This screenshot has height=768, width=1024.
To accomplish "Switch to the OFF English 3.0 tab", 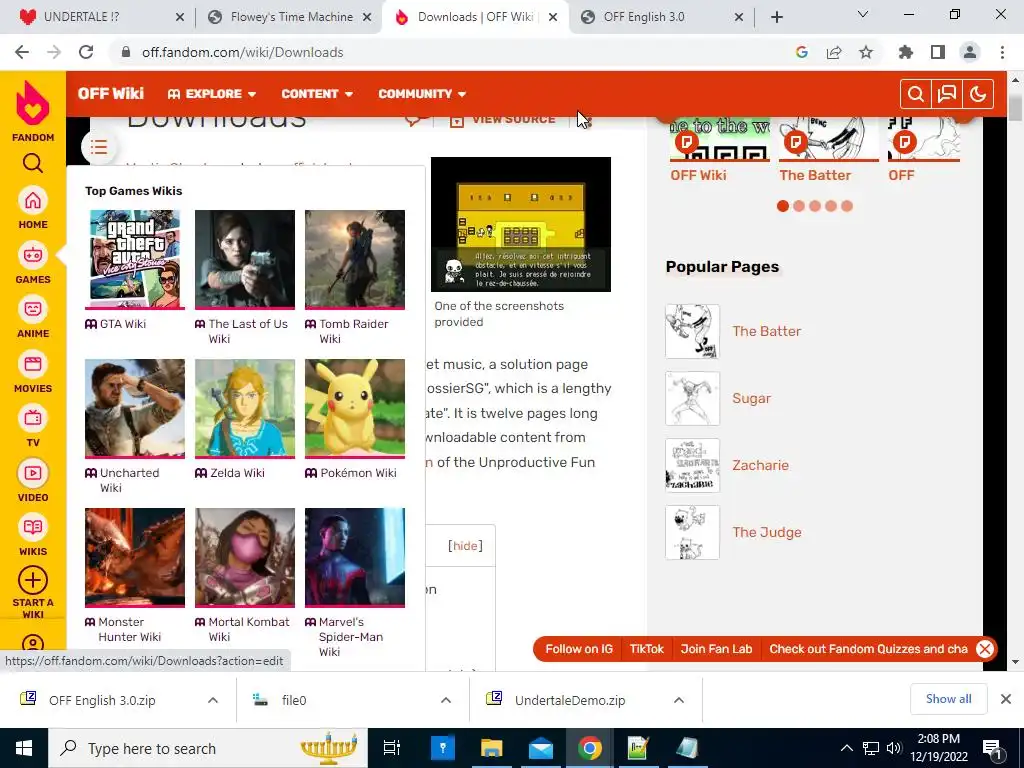I will (662, 17).
